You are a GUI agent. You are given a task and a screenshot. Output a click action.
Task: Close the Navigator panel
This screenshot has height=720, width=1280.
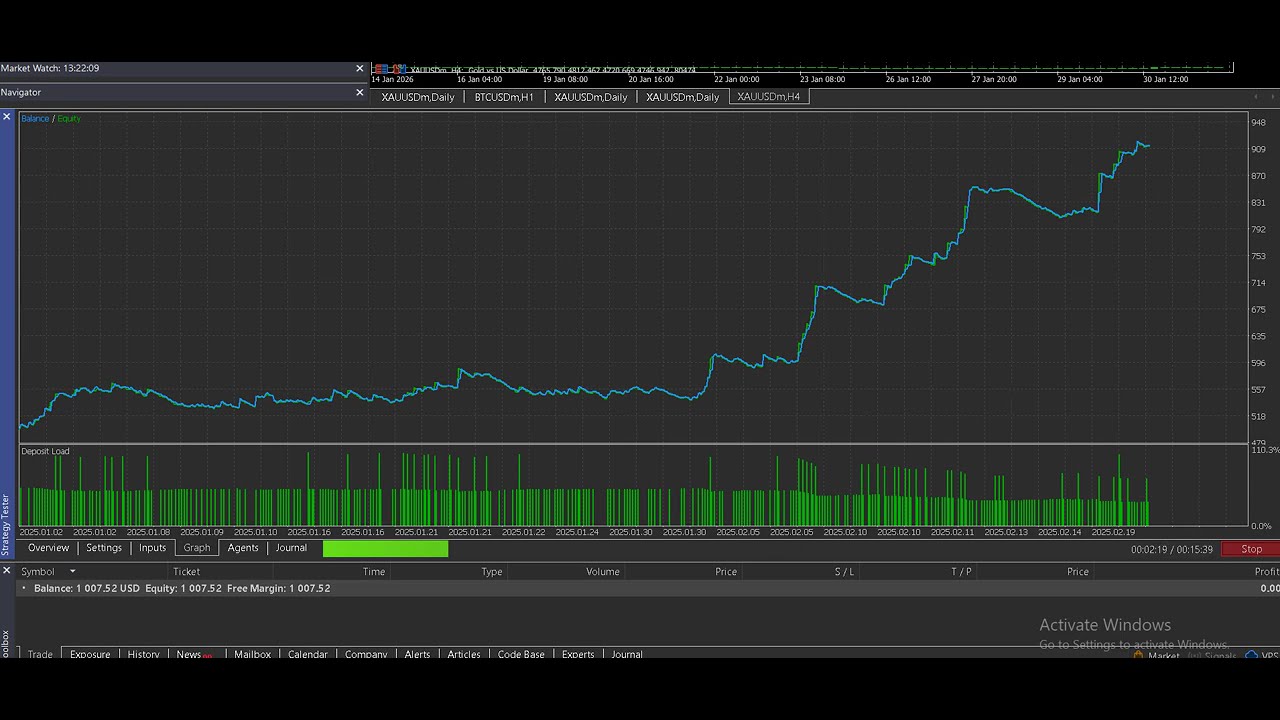click(360, 92)
